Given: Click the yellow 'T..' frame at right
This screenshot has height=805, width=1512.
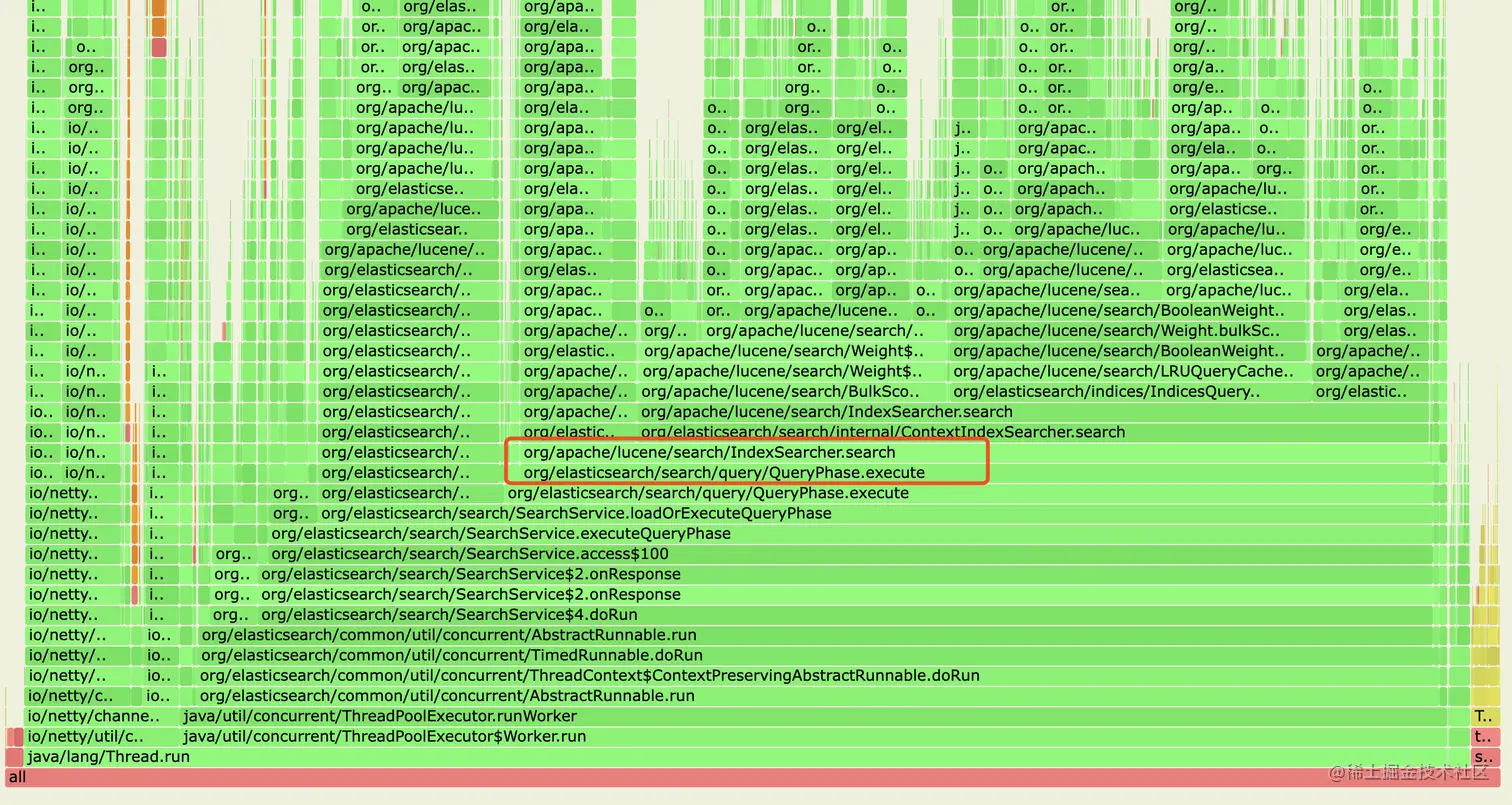Looking at the screenshot, I should (1485, 716).
